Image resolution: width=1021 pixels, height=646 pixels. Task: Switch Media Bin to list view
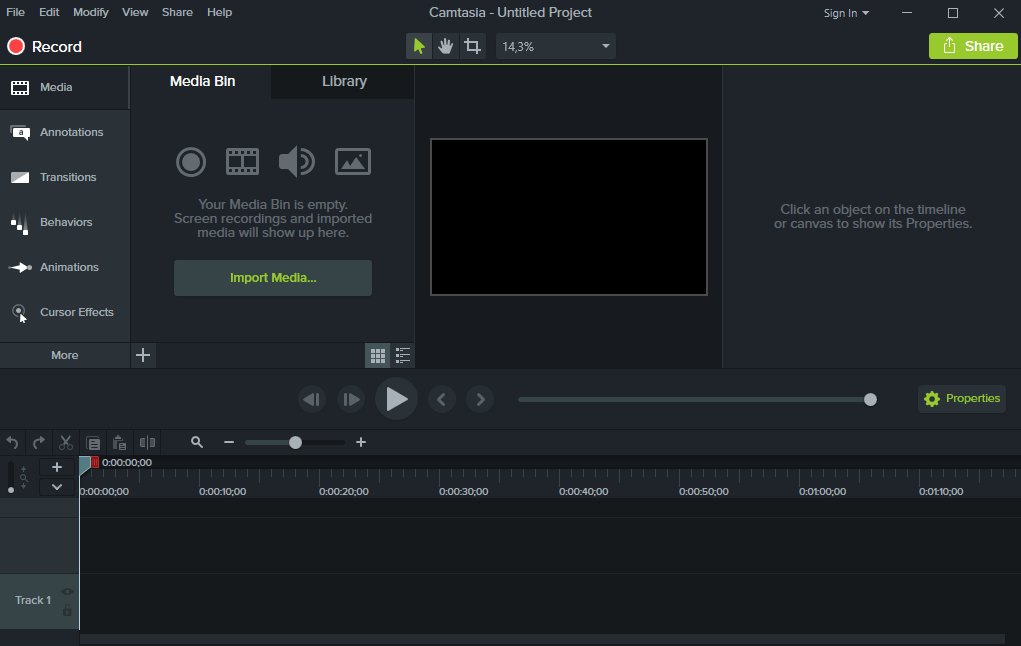tap(403, 355)
